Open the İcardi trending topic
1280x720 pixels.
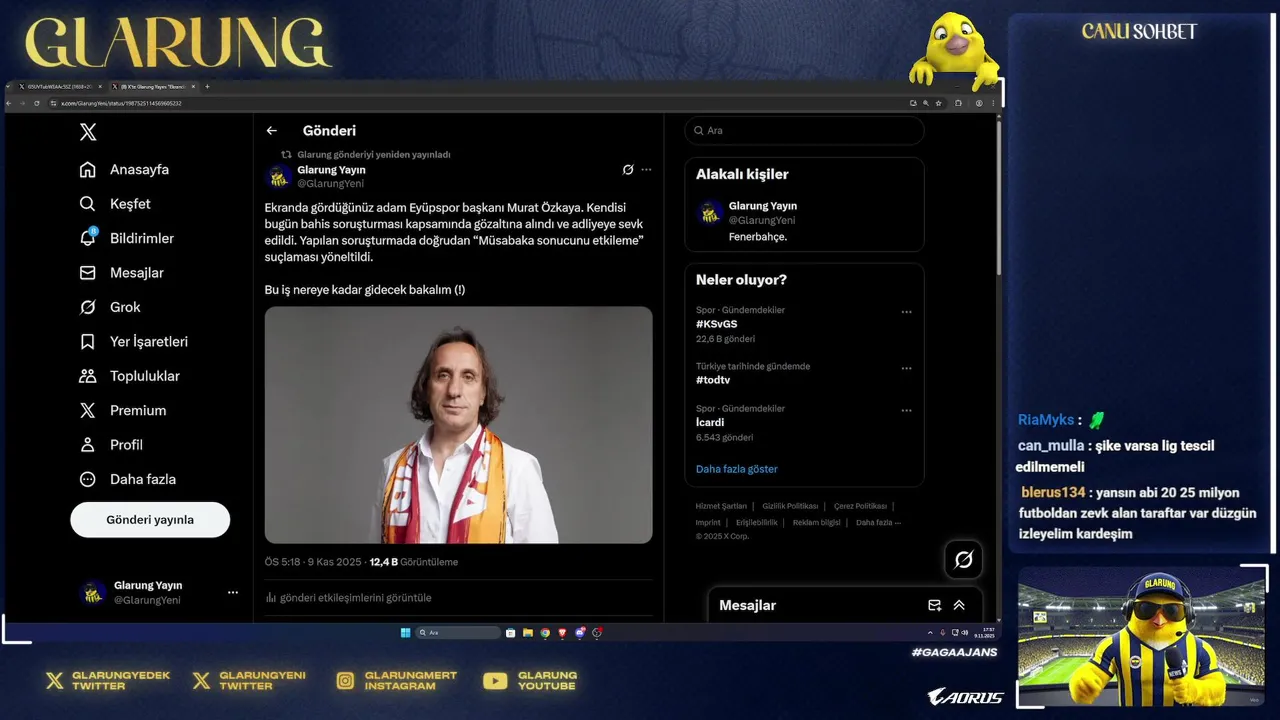click(x=710, y=423)
